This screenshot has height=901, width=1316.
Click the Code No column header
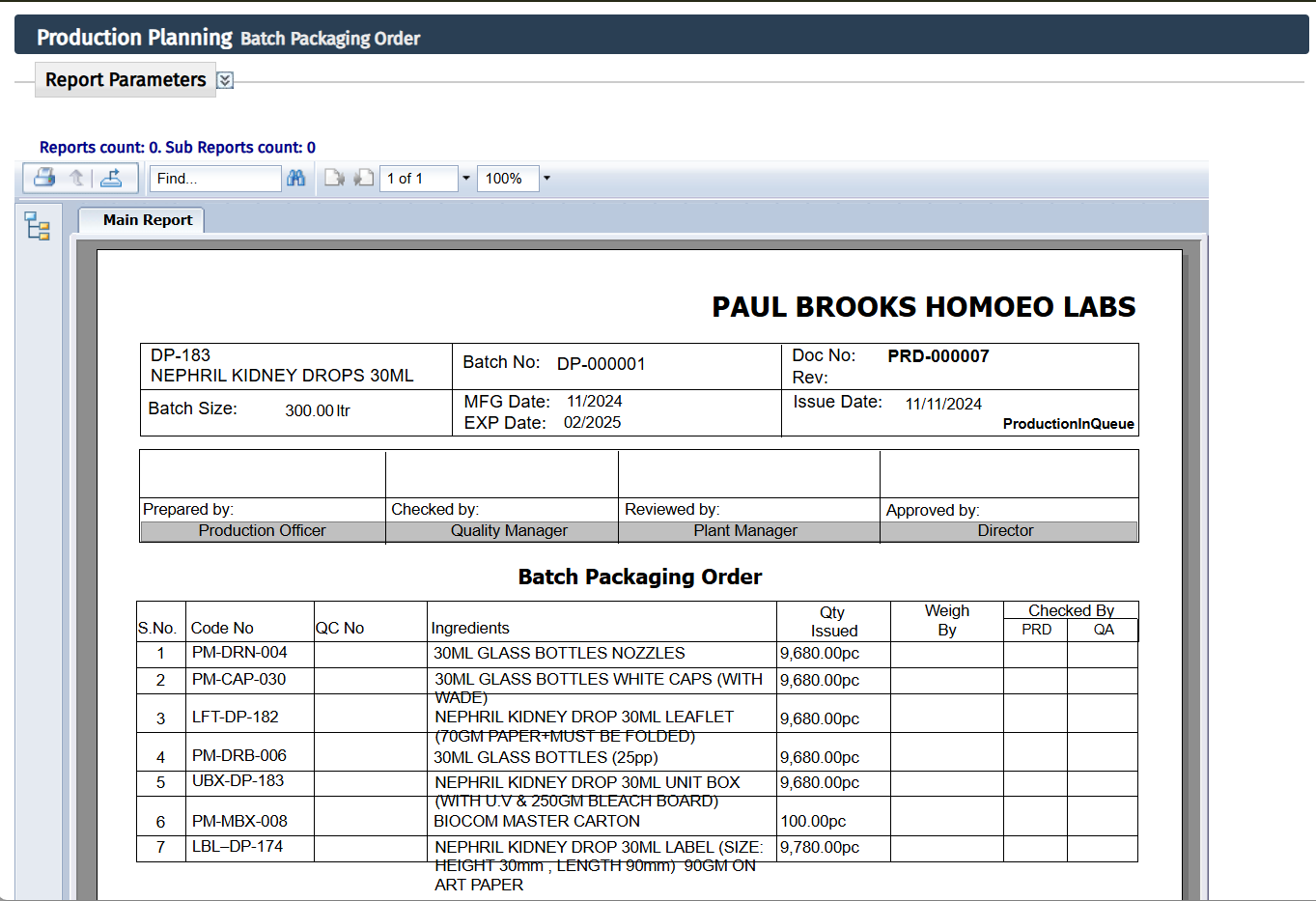pyautogui.click(x=222, y=629)
